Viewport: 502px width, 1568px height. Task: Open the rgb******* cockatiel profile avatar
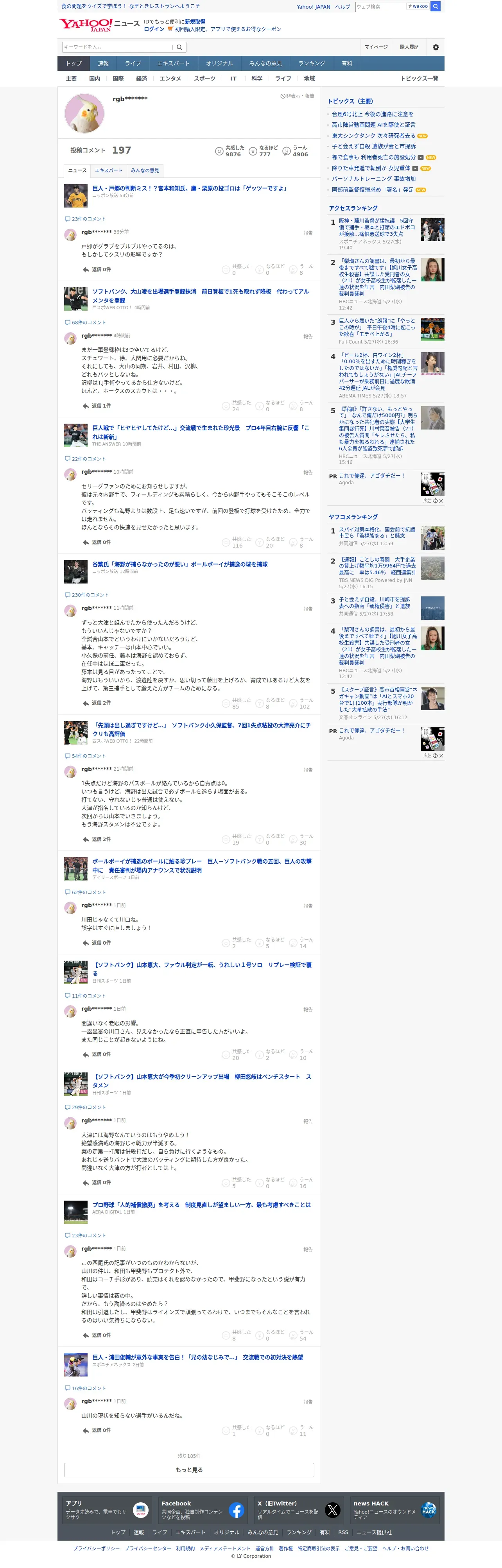[x=85, y=113]
